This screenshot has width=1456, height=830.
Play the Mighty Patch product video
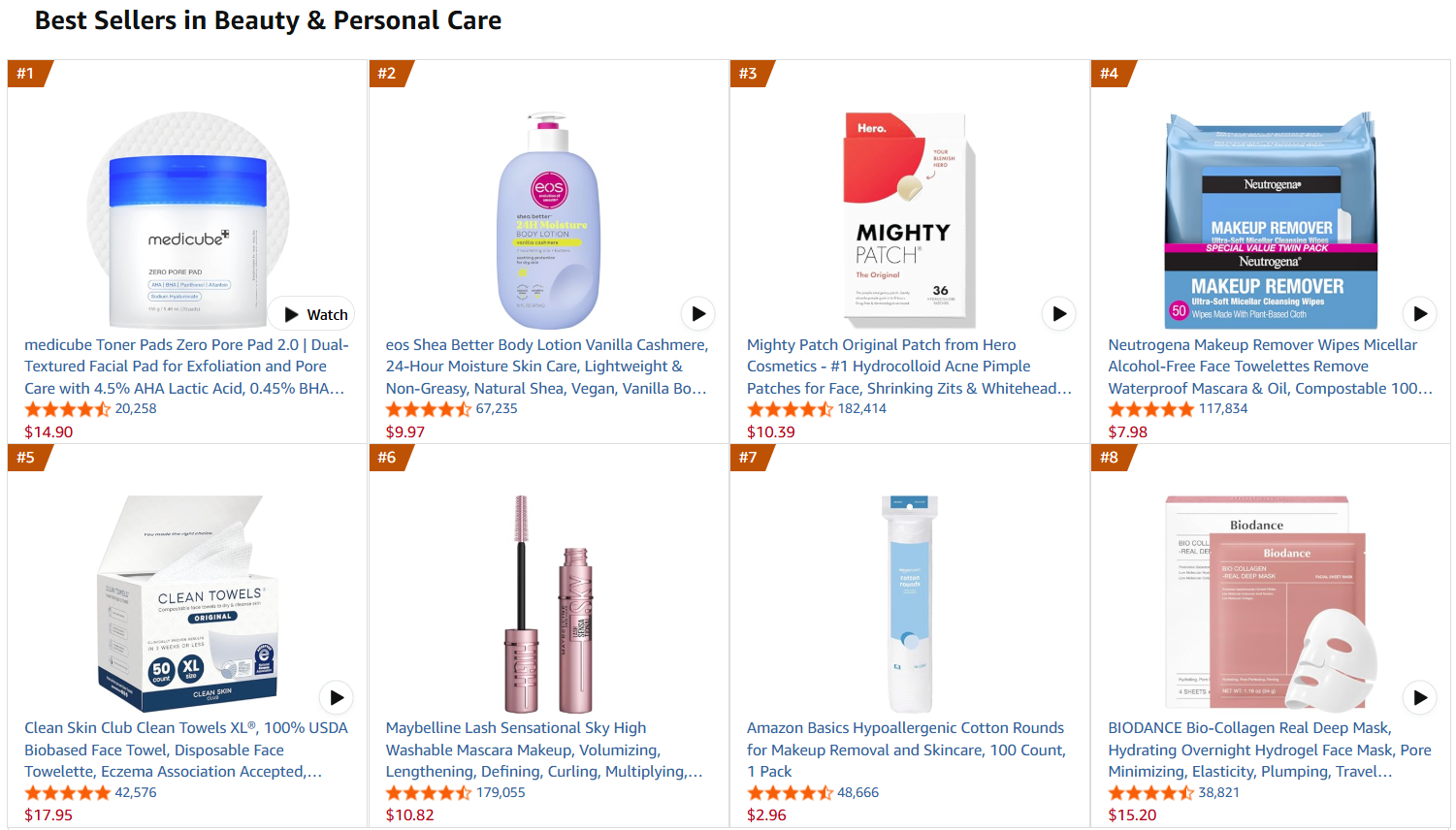pos(1059,314)
